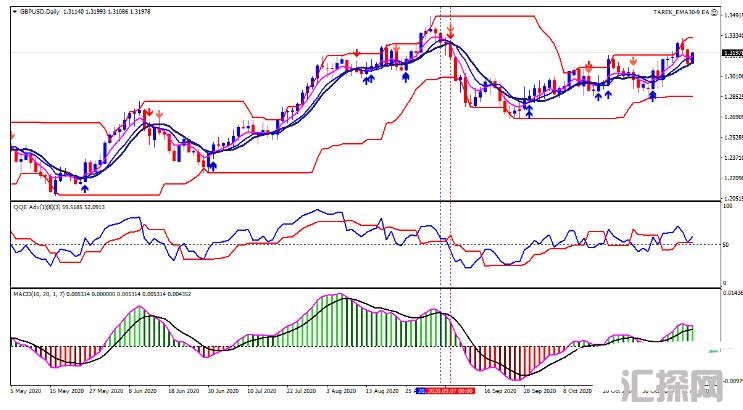Viewport: 743px width, 410px height.
Task: Click the current price tag on the price axis
Action: [730, 54]
